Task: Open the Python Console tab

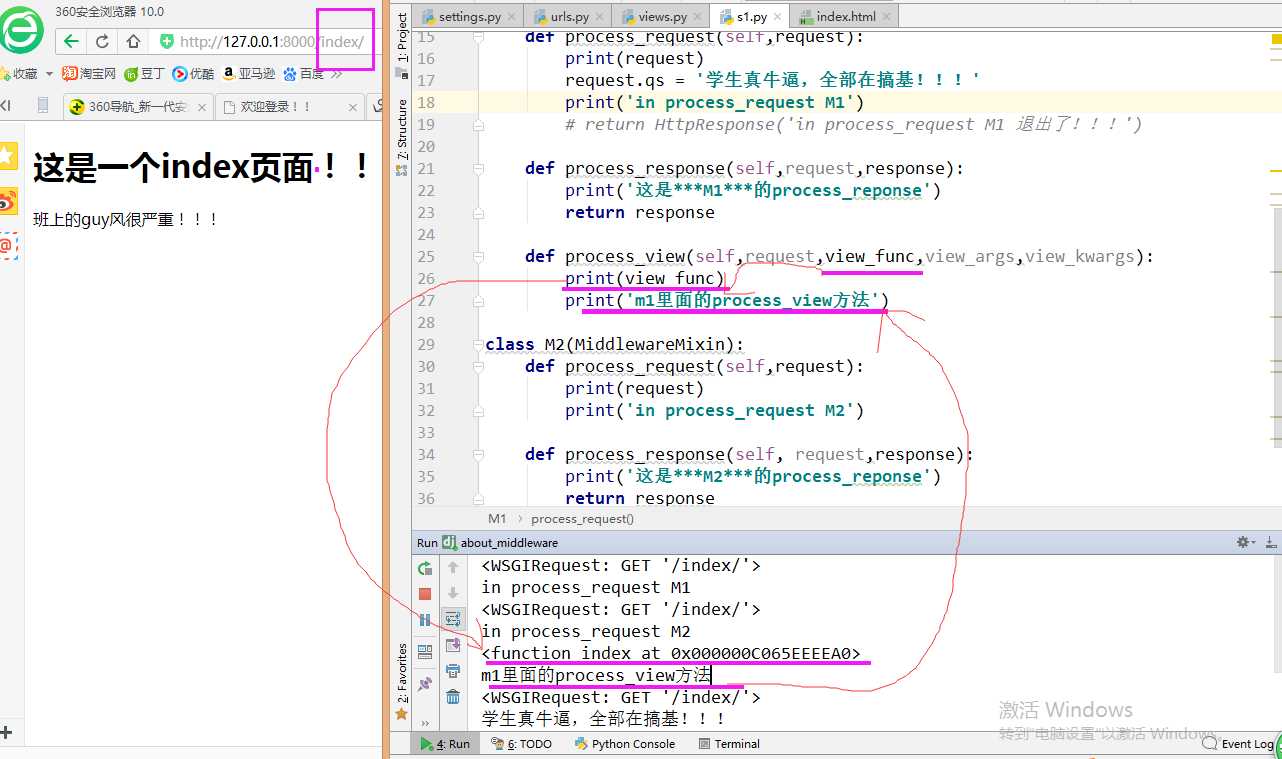Action: pos(624,744)
